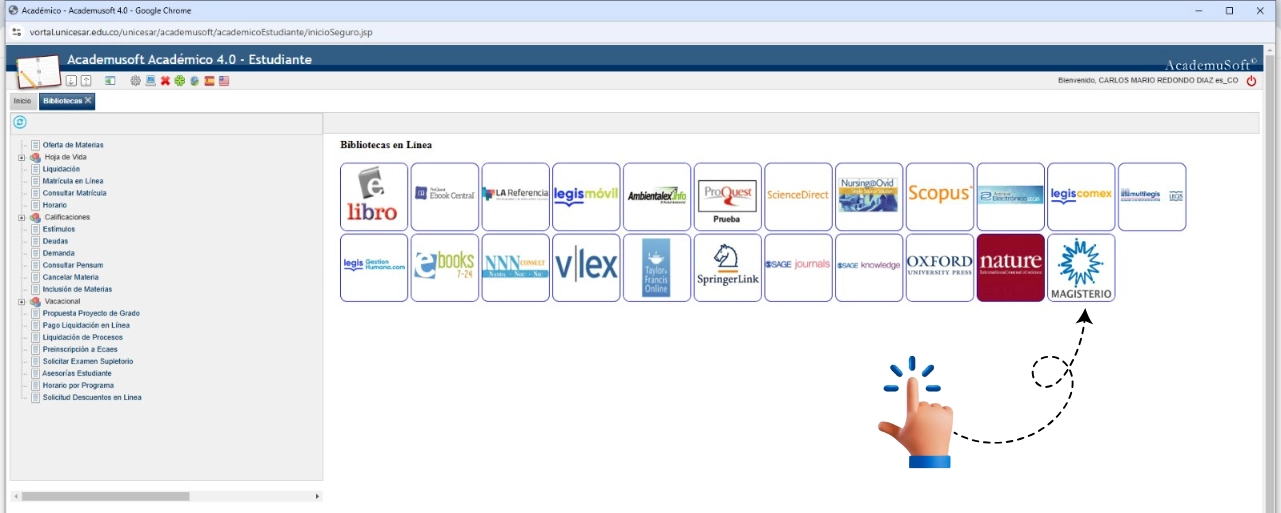Click the globe toolbar icon

(195, 81)
